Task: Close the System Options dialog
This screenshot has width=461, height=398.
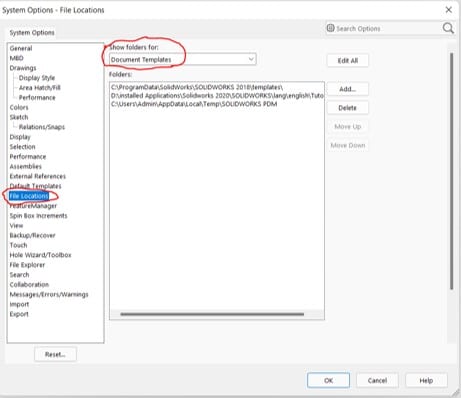Action: click(x=449, y=10)
